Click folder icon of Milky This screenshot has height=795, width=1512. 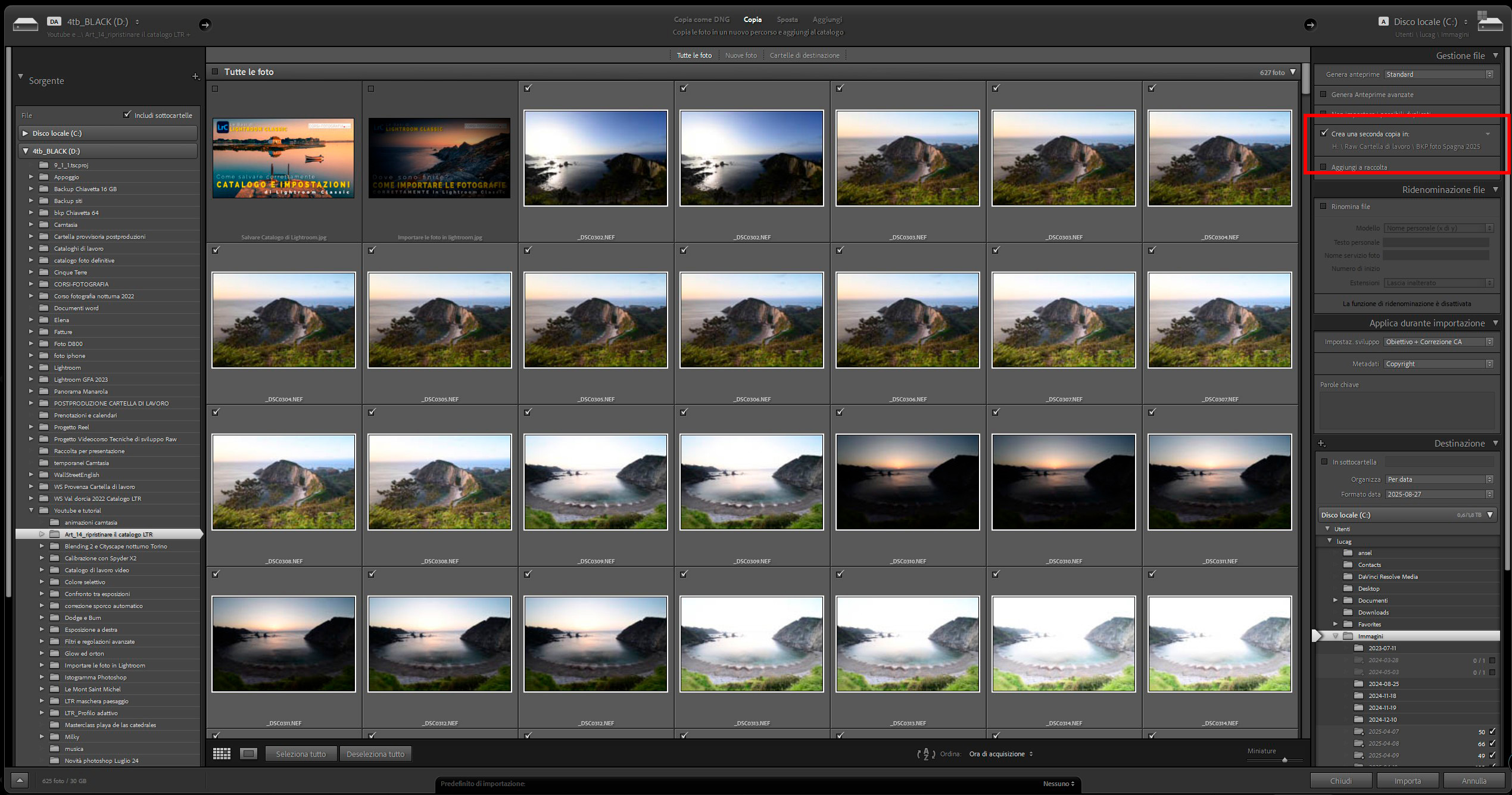point(54,737)
